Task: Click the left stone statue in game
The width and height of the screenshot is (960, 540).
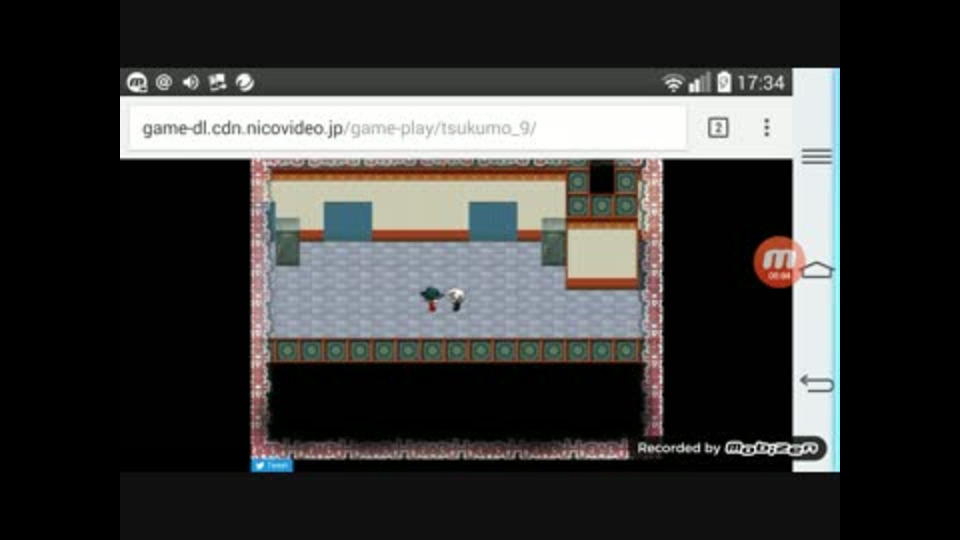Action: pyautogui.click(x=287, y=242)
